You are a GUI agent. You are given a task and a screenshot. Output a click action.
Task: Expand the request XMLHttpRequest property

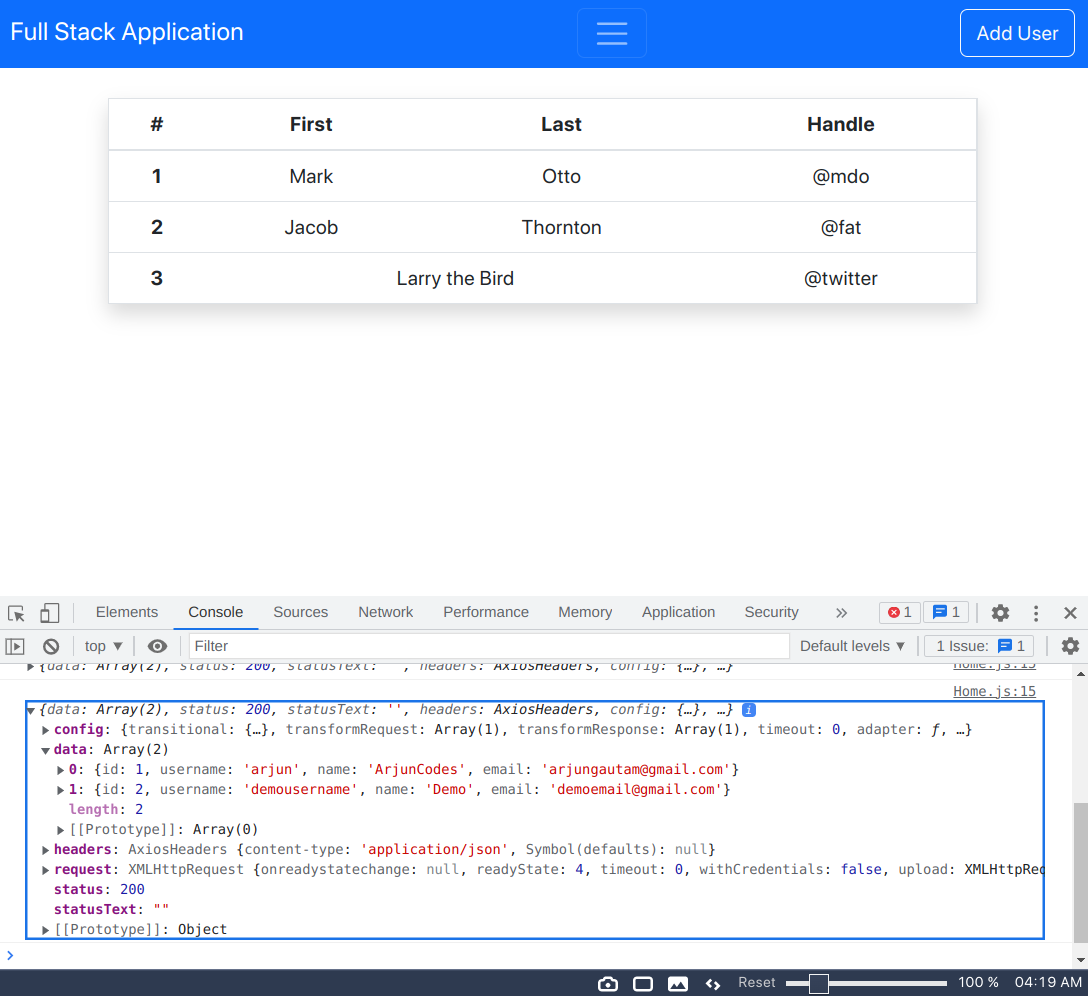[46, 870]
